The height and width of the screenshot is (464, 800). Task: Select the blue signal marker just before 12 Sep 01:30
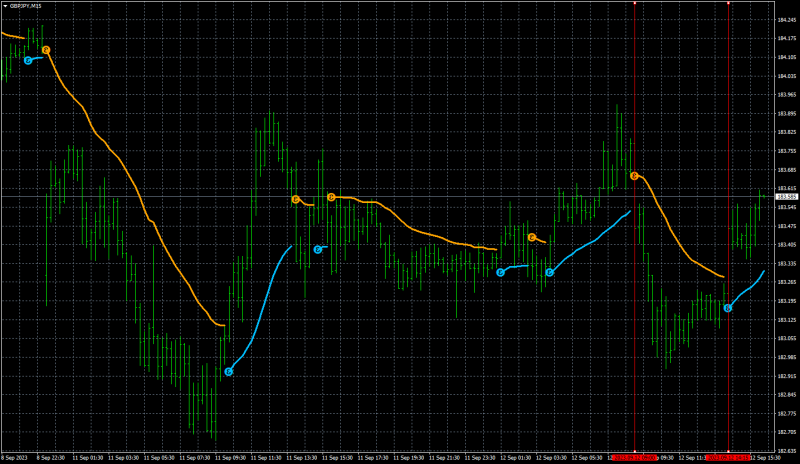tap(501, 272)
